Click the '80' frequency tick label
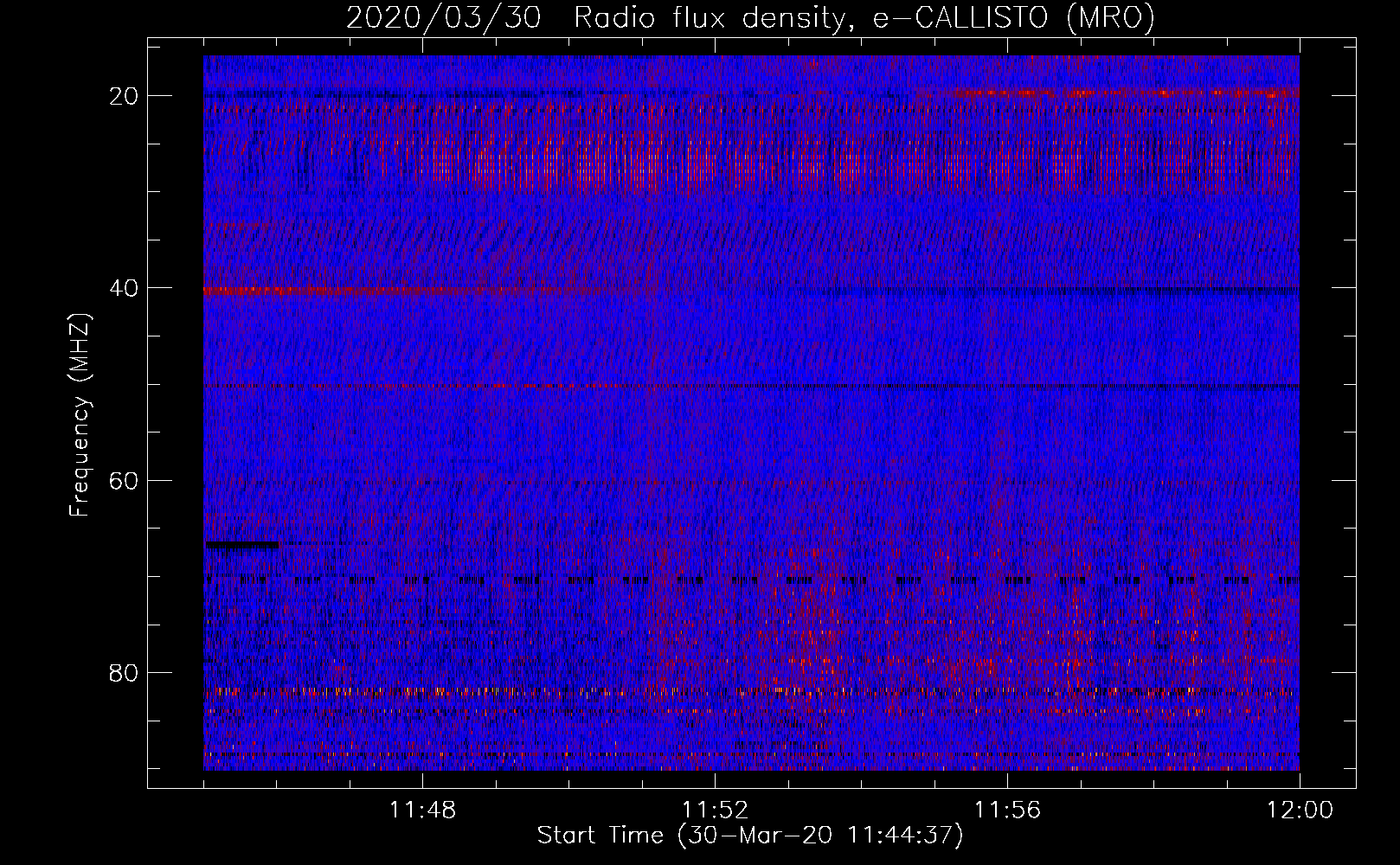The image size is (1400, 865). click(125, 673)
